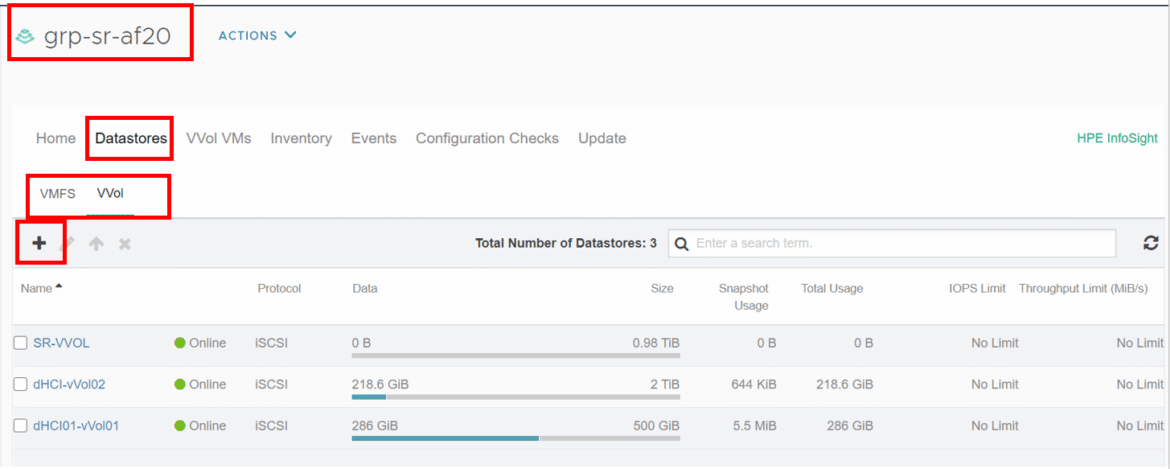Switch to the VVol VMs tab

219,139
